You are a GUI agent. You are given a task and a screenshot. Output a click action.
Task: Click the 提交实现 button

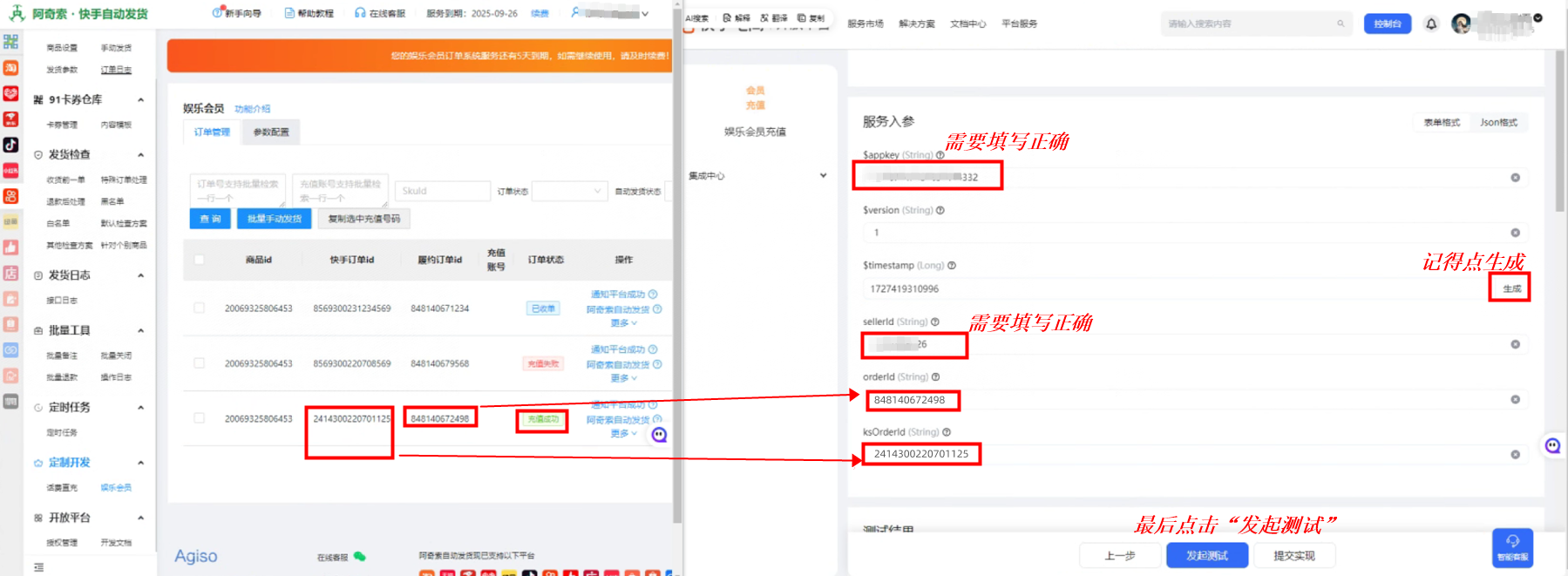1293,555
